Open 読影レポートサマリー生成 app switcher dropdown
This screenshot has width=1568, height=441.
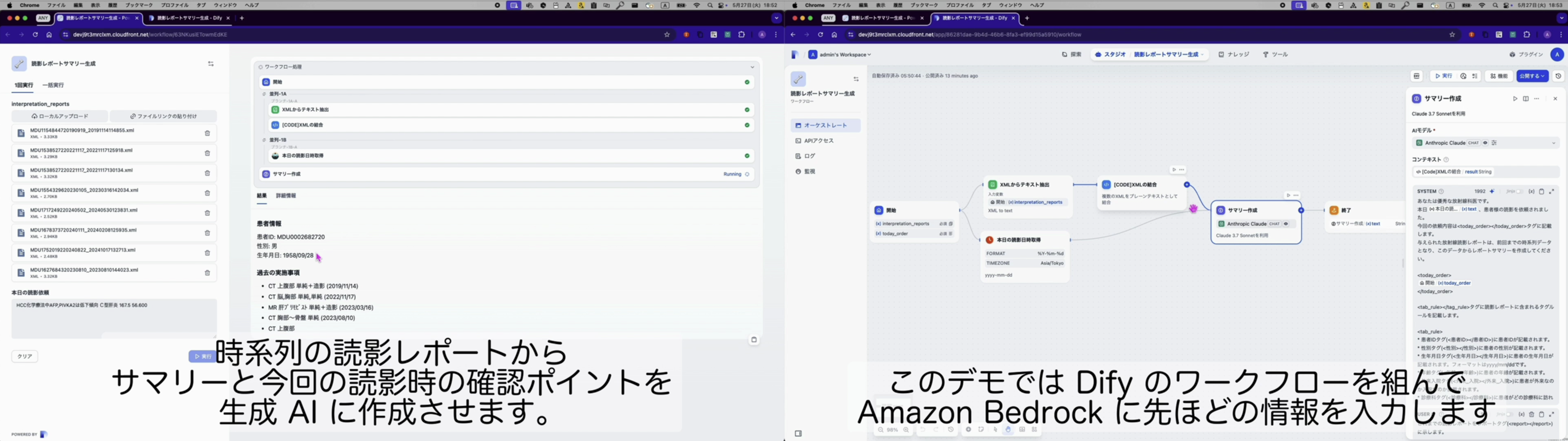pos(1169,55)
